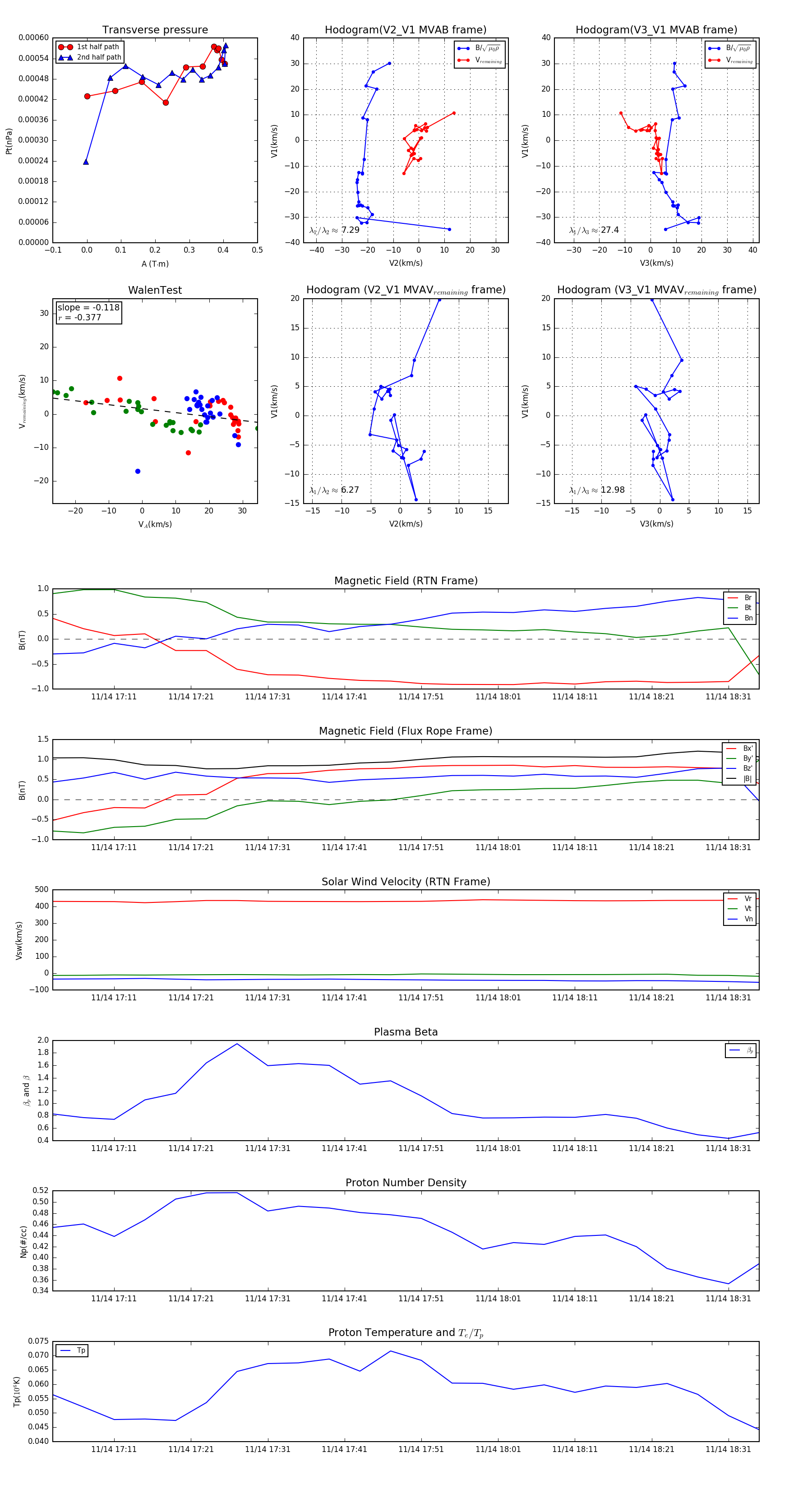Click the 11/14 17:11 tick under Magnetic Field RTN plot
The width and height of the screenshot is (812, 1489).
pyautogui.click(x=114, y=697)
